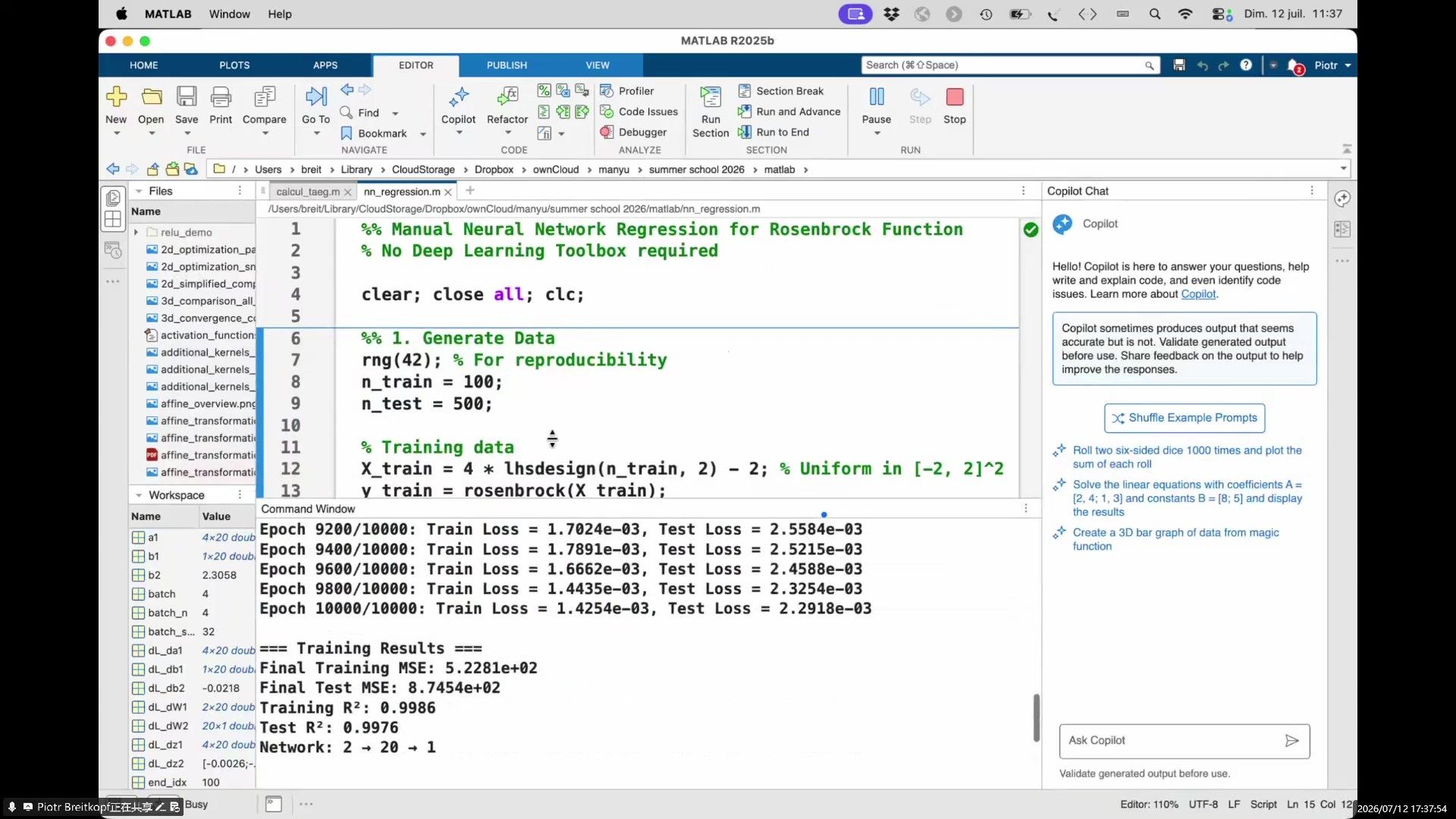Click the Open folder icon

[152, 96]
